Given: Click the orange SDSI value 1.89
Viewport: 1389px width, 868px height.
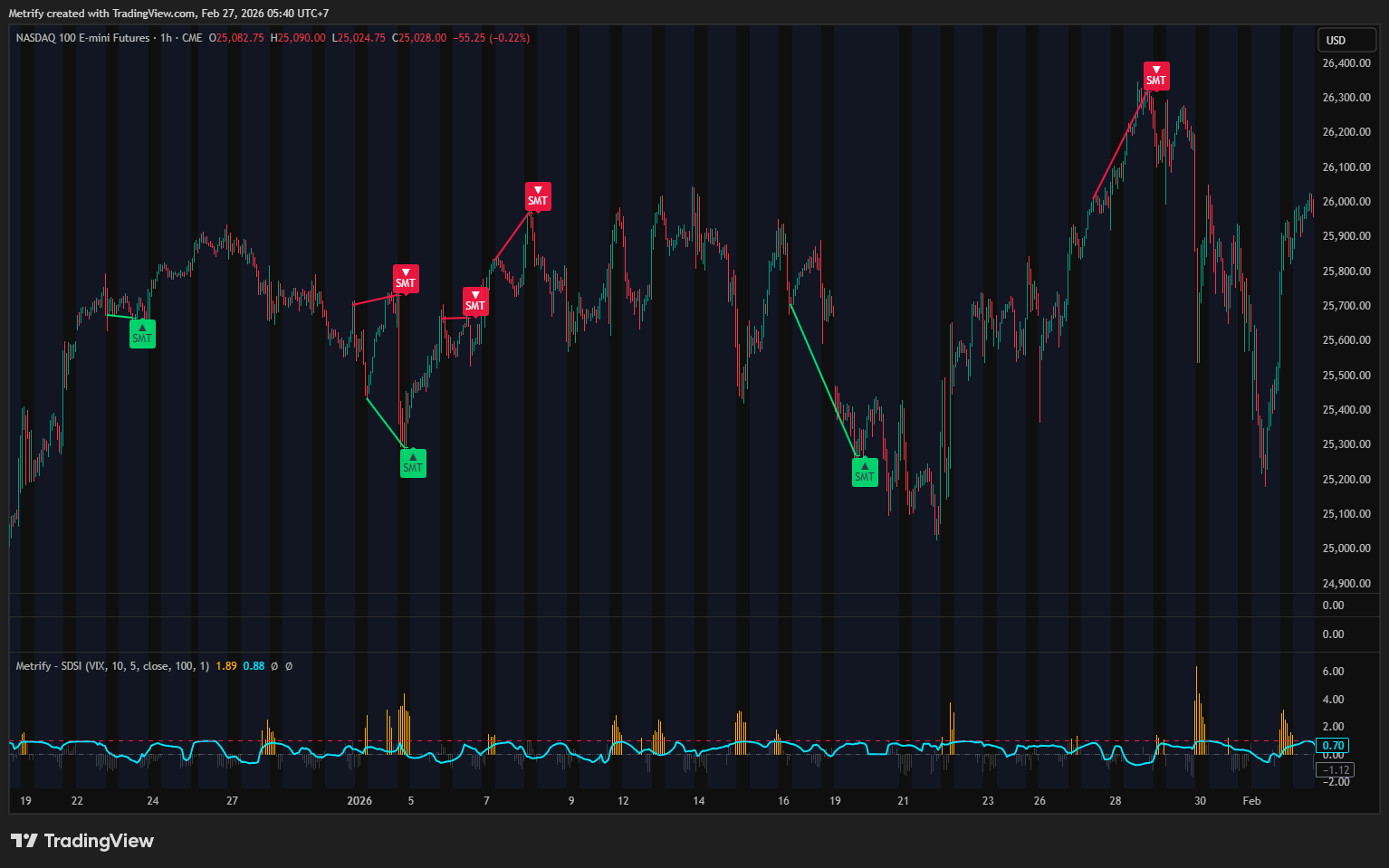Looking at the screenshot, I should pyautogui.click(x=226, y=666).
